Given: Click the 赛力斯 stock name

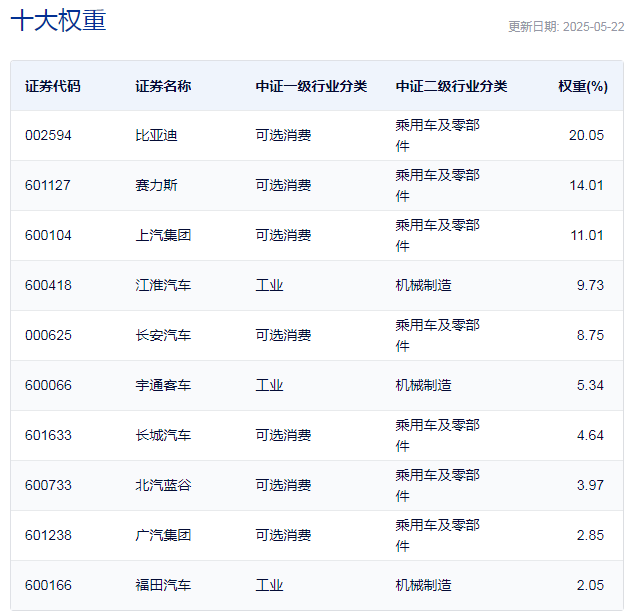Looking at the screenshot, I should (156, 185).
